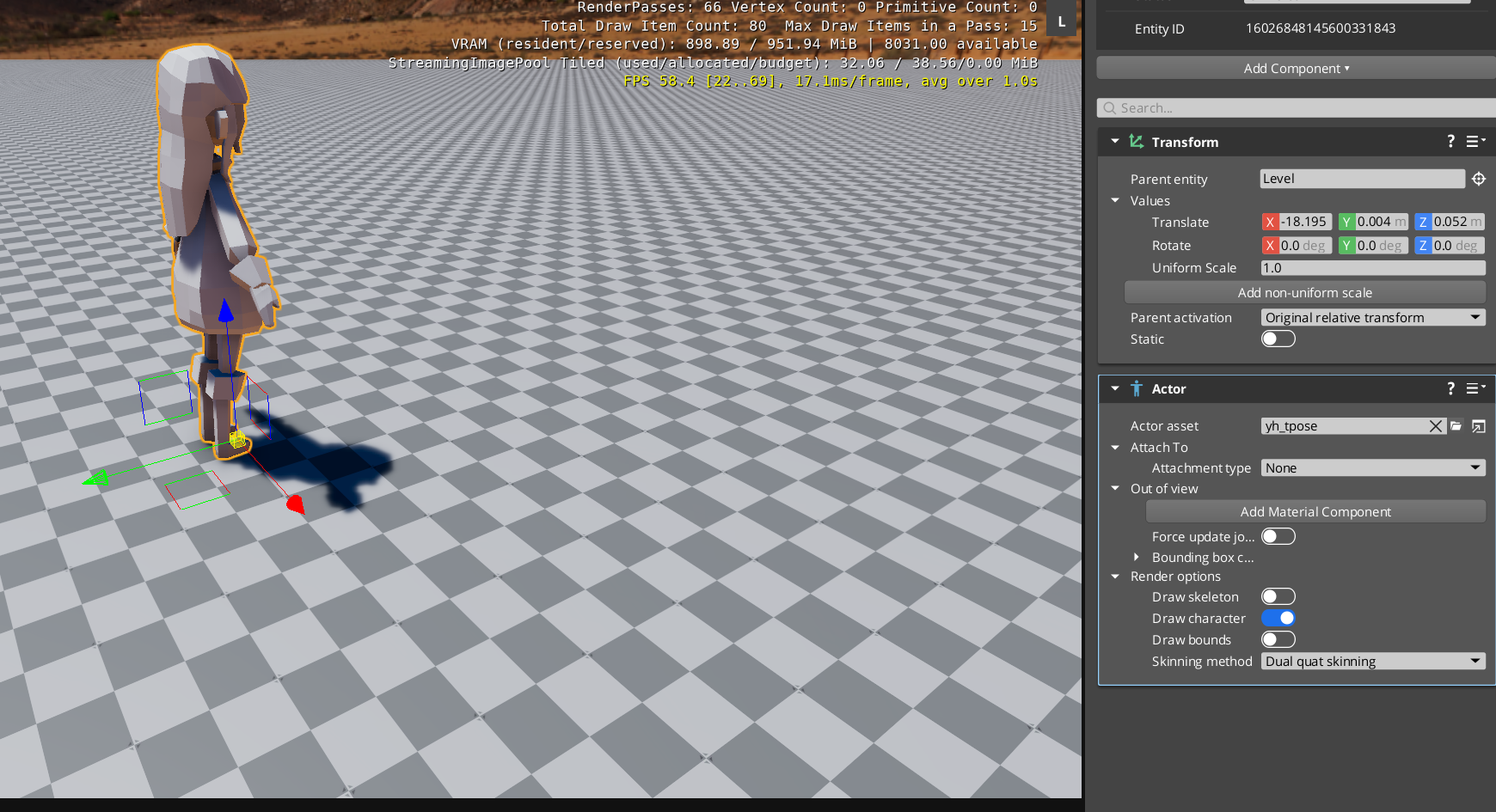Click the Transform component icon
The width and height of the screenshot is (1496, 812).
(1136, 141)
